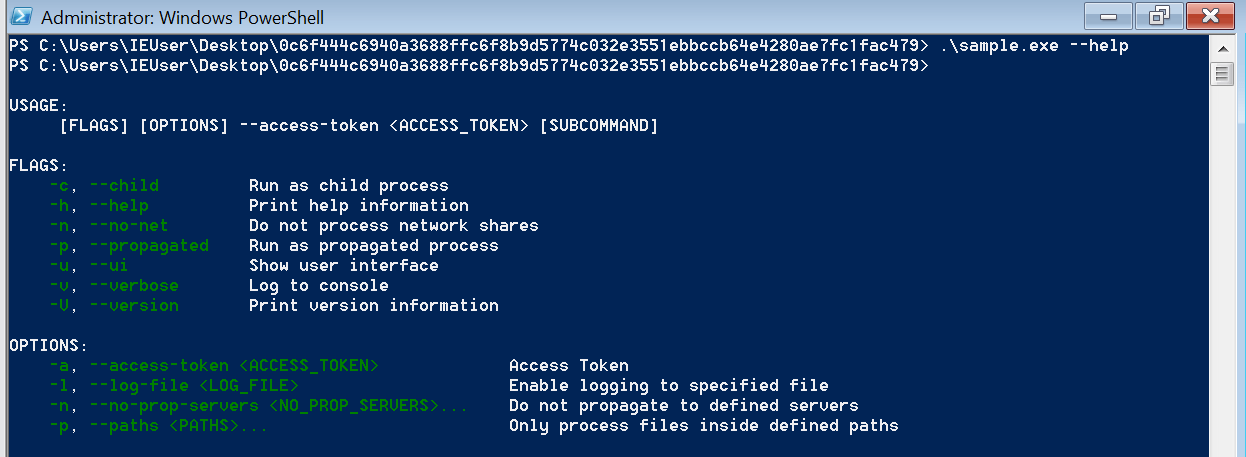The width and height of the screenshot is (1246, 457).
Task: Restore down the PowerShell window
Action: click(x=1158, y=16)
